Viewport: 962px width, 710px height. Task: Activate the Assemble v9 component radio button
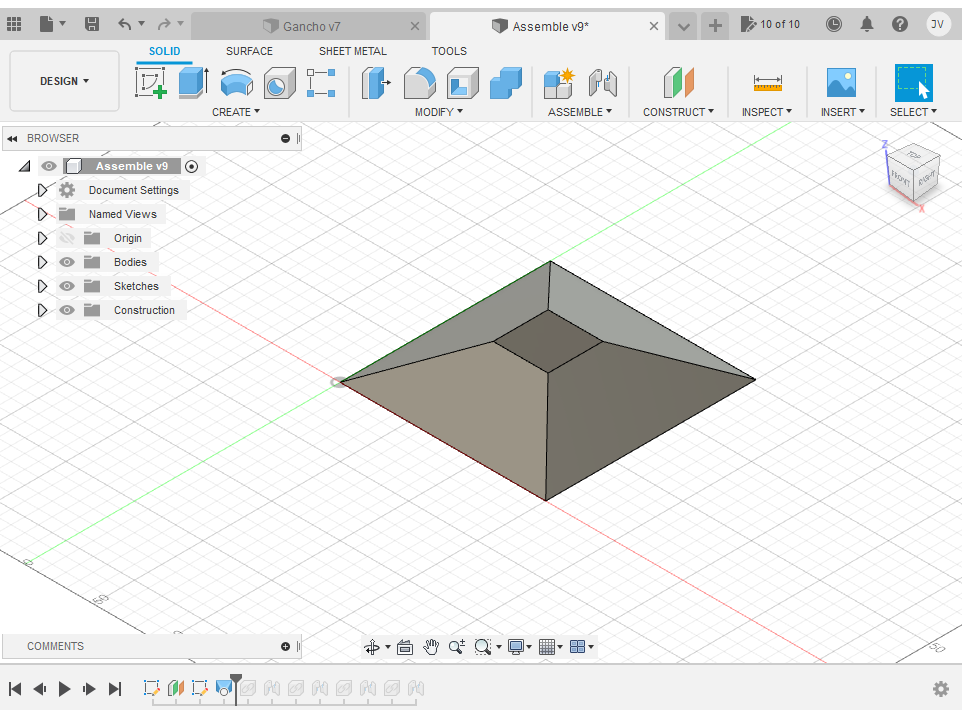pos(191,166)
